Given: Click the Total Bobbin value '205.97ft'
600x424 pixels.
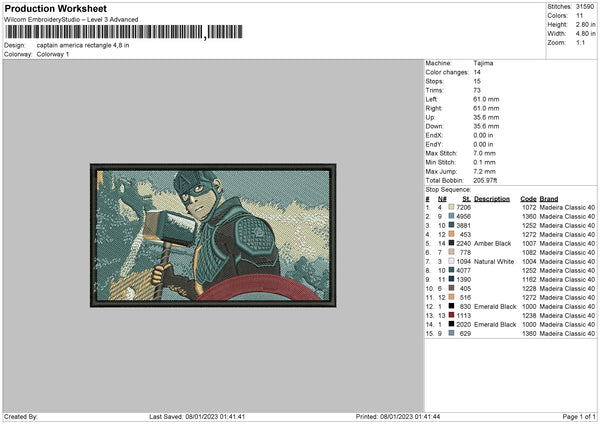Looking at the screenshot, I should coord(485,180).
